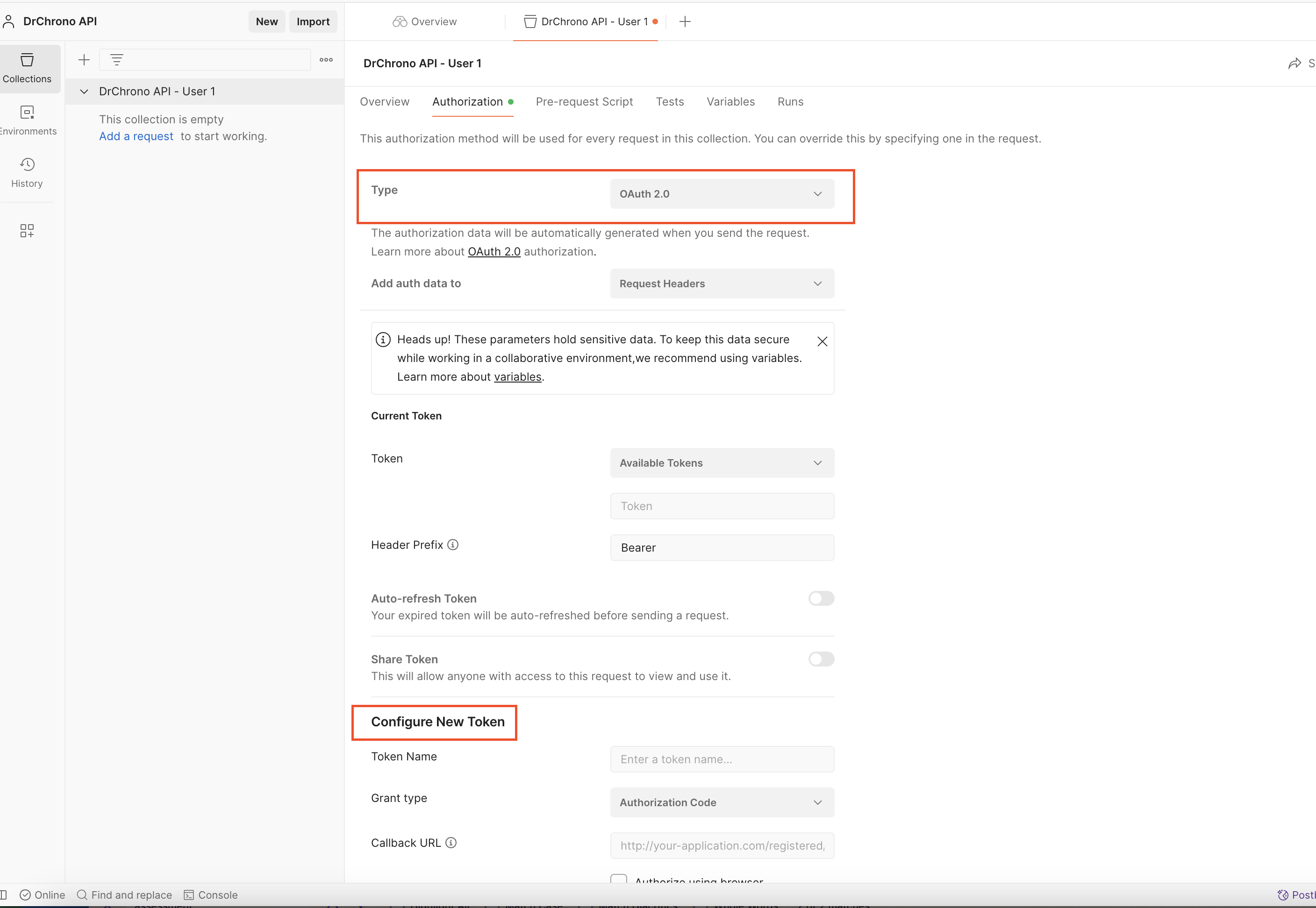Select the DrChrono API - User 1 top tab
Screen dimensions: 1316x908
[x=585, y=21]
